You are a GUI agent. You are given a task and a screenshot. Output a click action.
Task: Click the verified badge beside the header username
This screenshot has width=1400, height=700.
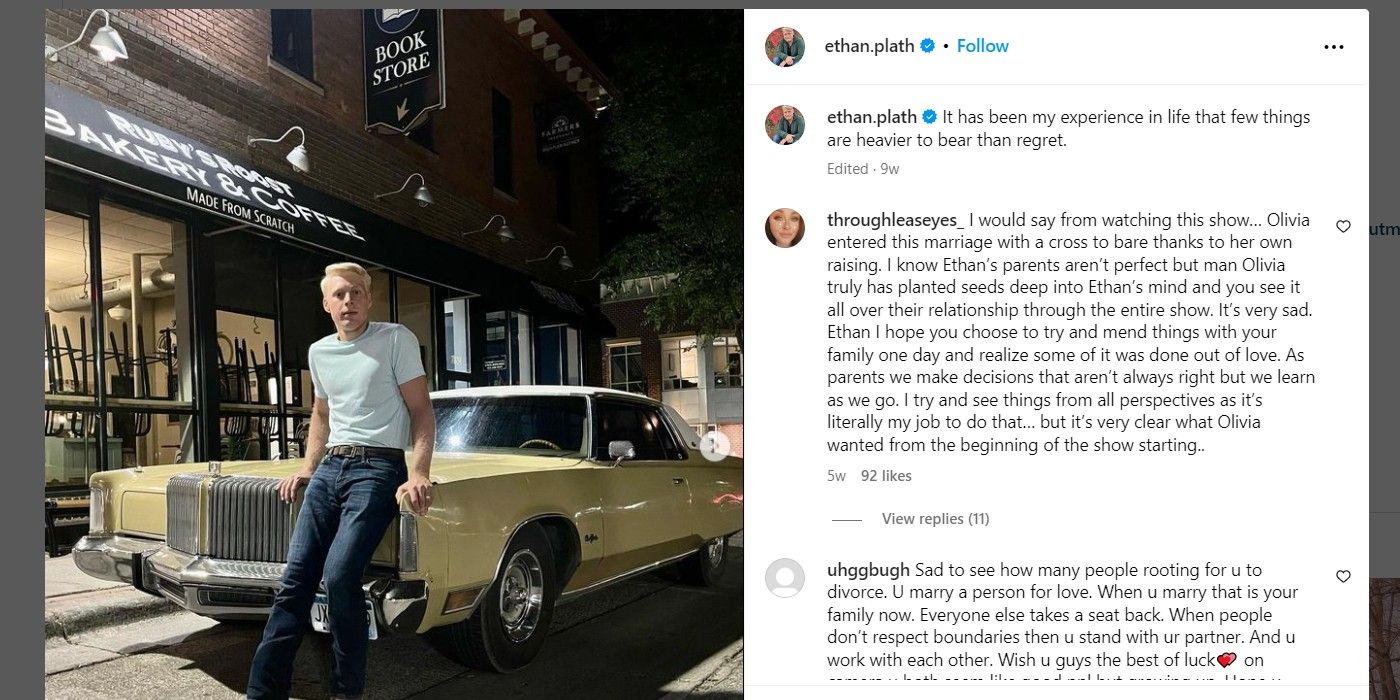[x=928, y=46]
